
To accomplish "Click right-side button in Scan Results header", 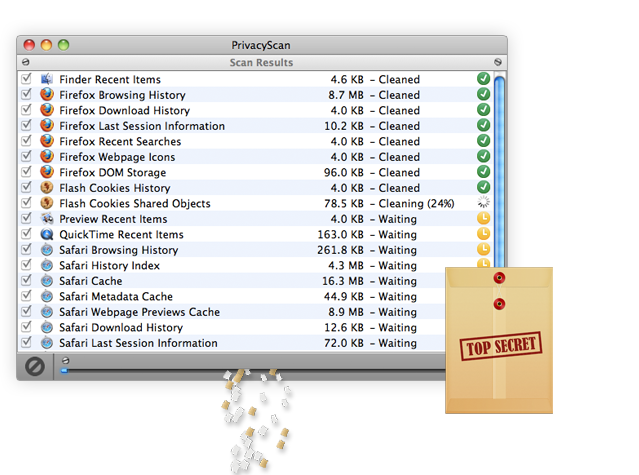I will pos(498,62).
